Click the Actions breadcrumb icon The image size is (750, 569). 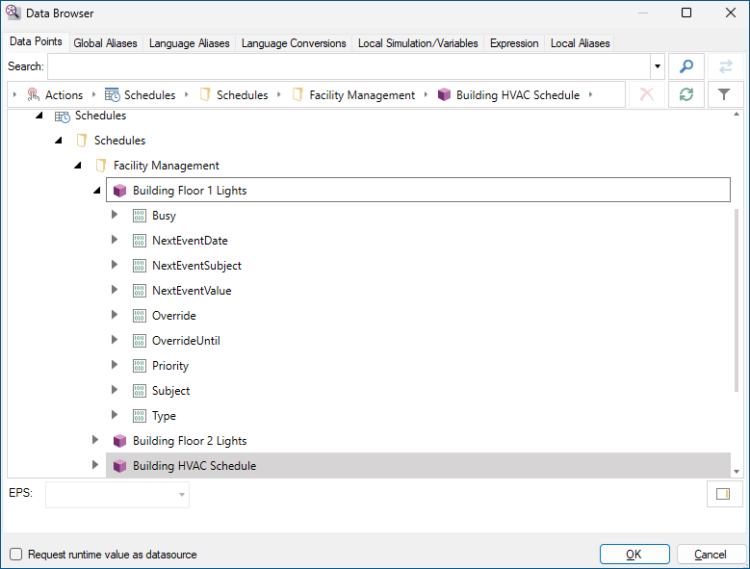click(x=32, y=95)
